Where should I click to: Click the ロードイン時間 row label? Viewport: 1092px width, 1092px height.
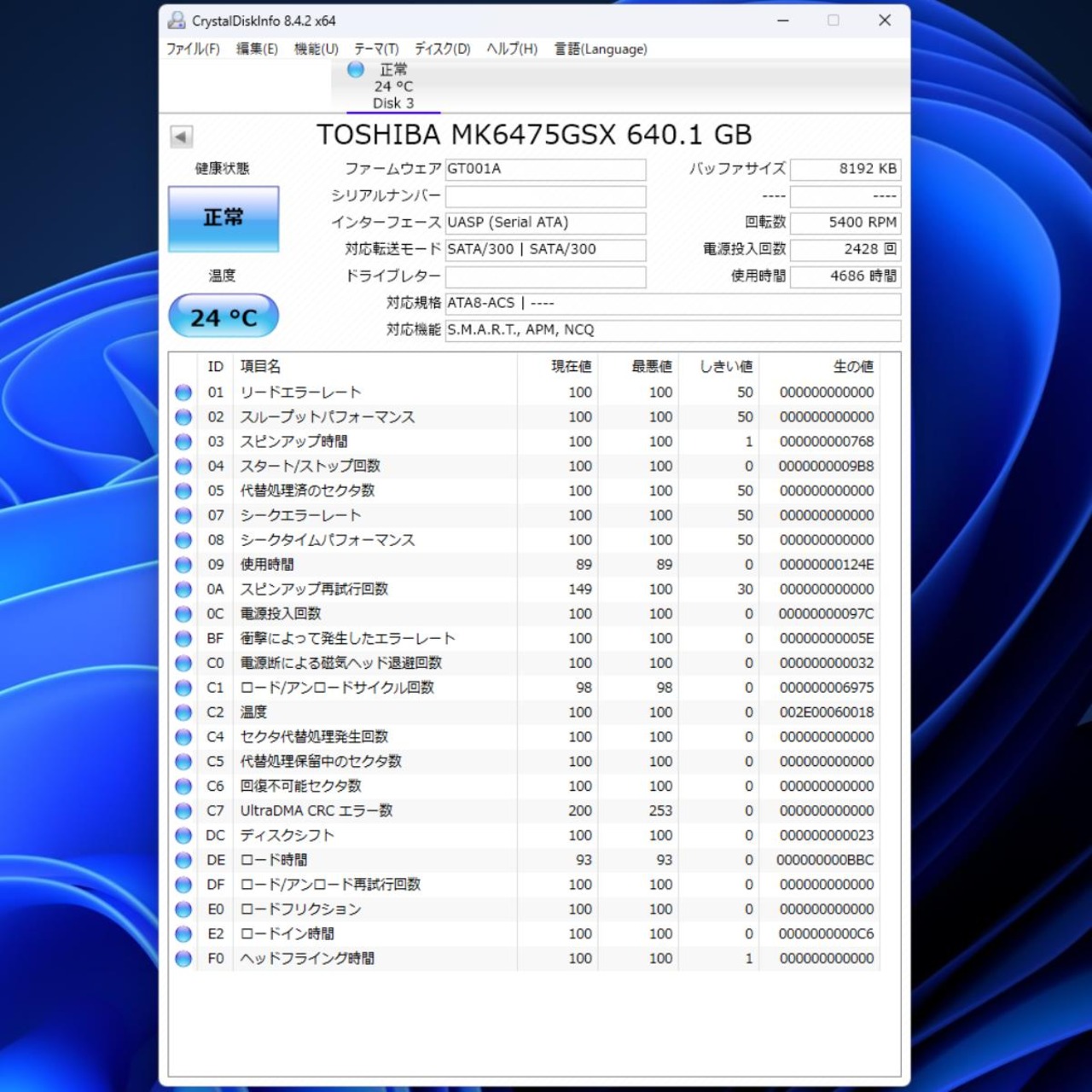287,934
